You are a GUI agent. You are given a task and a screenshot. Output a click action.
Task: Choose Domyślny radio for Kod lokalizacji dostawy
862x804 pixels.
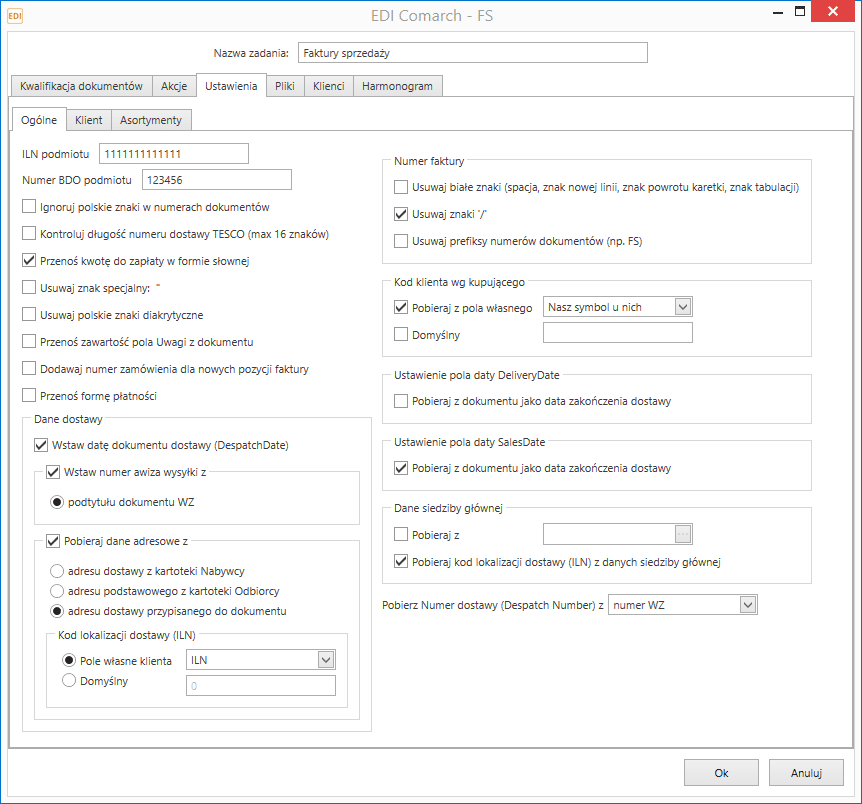[x=69, y=681]
